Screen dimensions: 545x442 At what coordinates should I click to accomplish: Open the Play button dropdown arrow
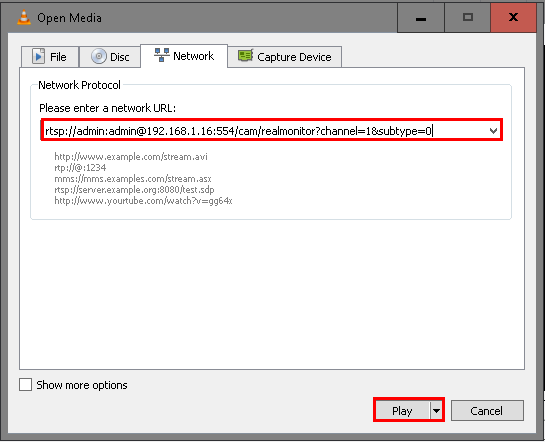[436, 411]
